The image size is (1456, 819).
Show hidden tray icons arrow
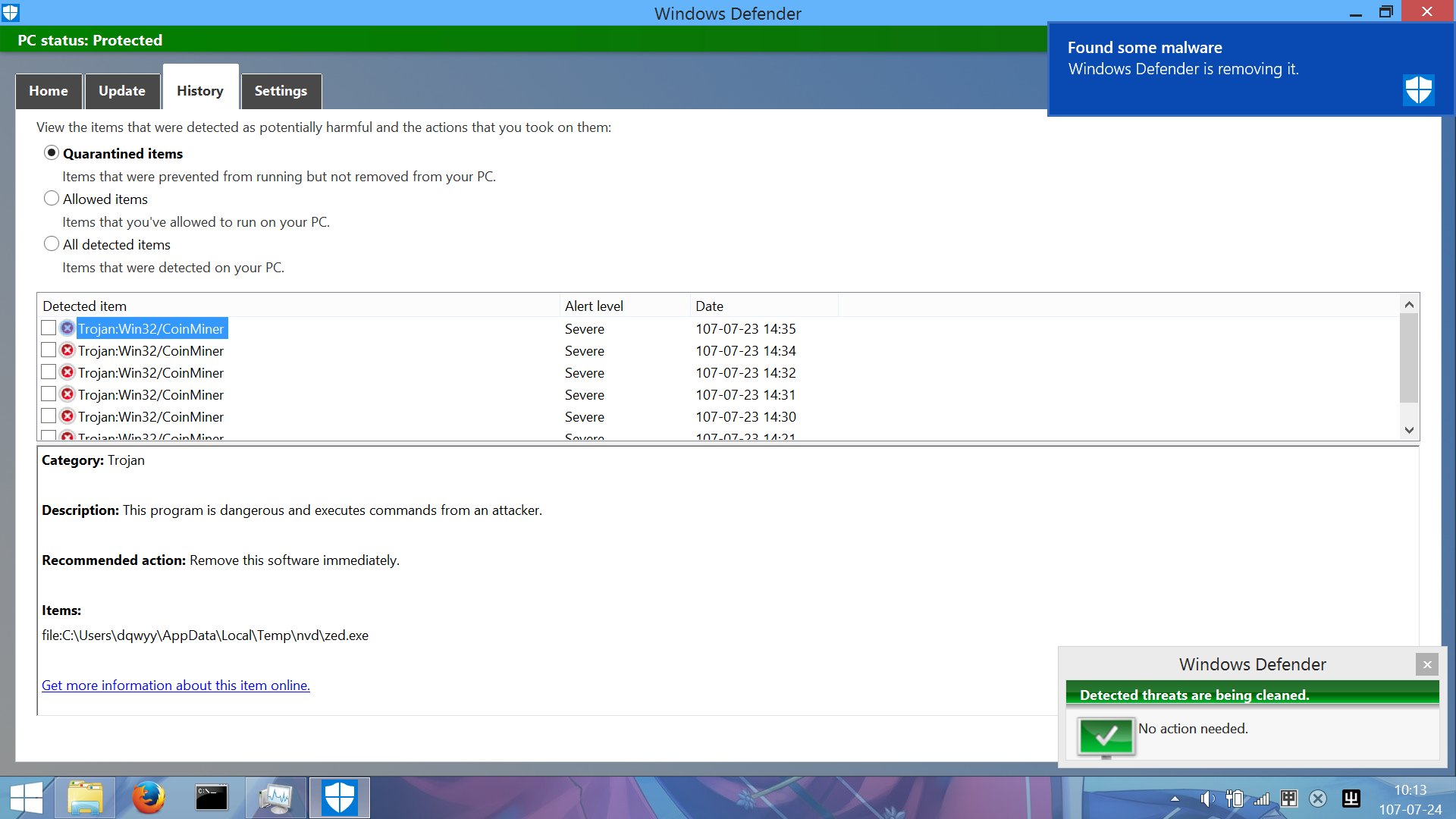[1175, 799]
